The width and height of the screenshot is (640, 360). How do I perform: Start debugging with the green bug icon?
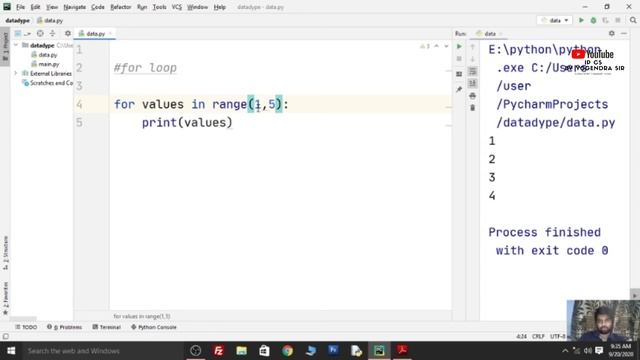(593, 20)
